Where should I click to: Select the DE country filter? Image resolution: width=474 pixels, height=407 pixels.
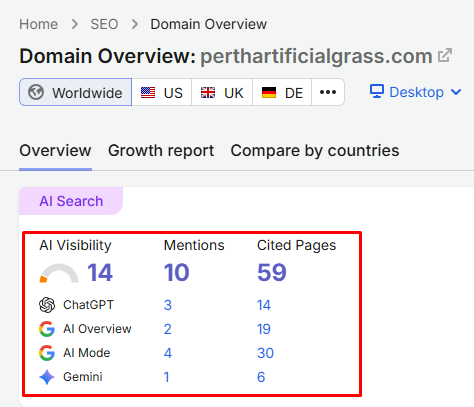282,92
